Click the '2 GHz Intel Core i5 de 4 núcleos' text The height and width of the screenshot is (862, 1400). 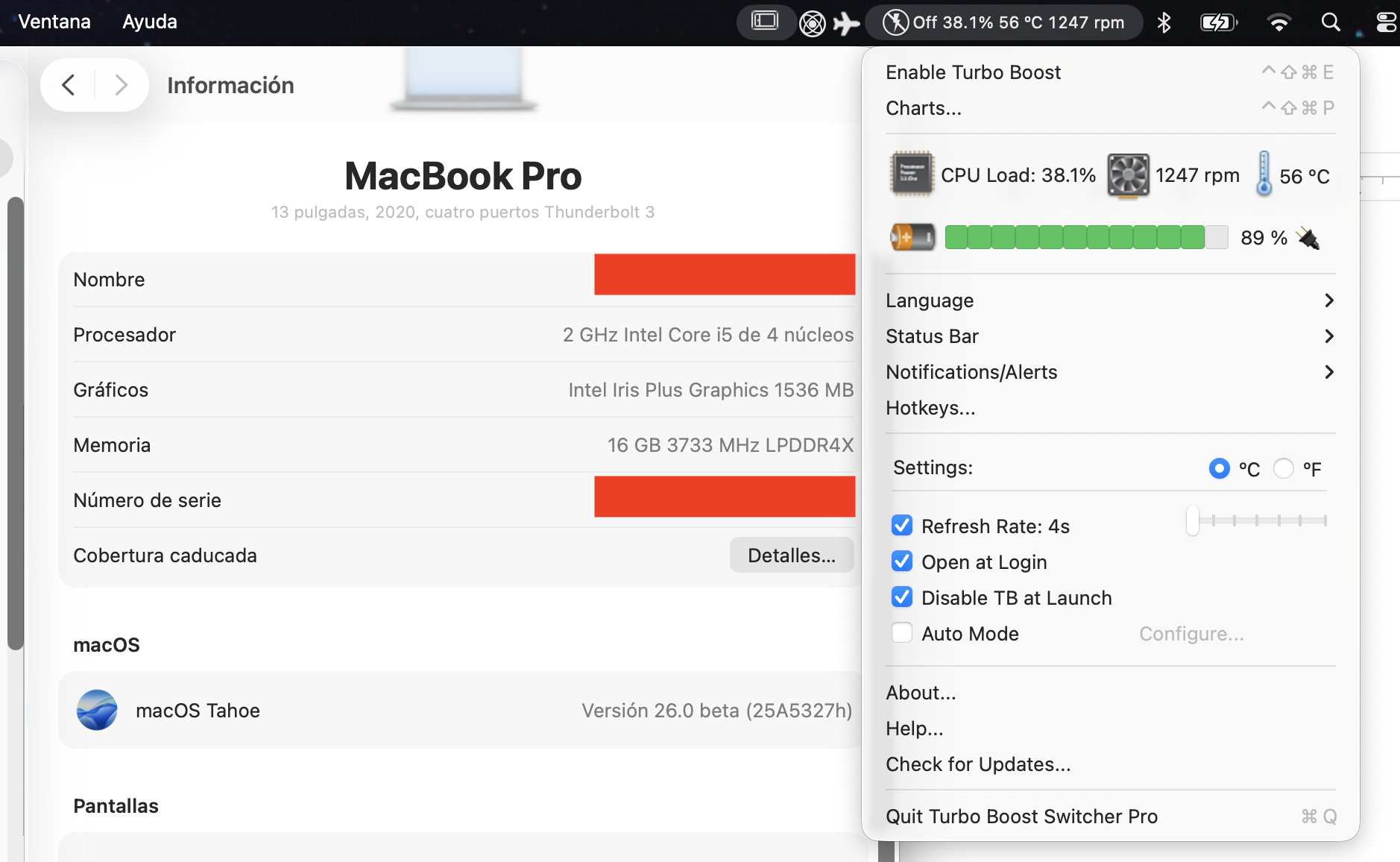(x=708, y=335)
